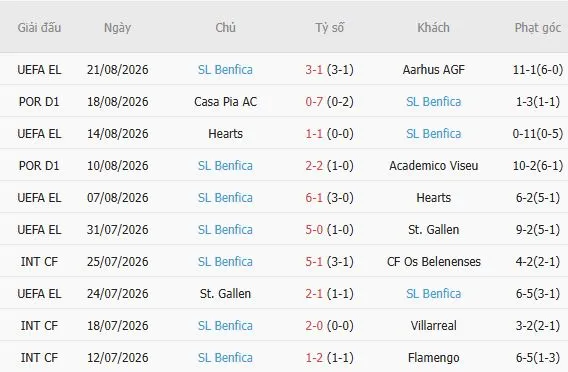The height and width of the screenshot is (372, 568).
Task: Click Villarreal team name
Action: [433, 326]
